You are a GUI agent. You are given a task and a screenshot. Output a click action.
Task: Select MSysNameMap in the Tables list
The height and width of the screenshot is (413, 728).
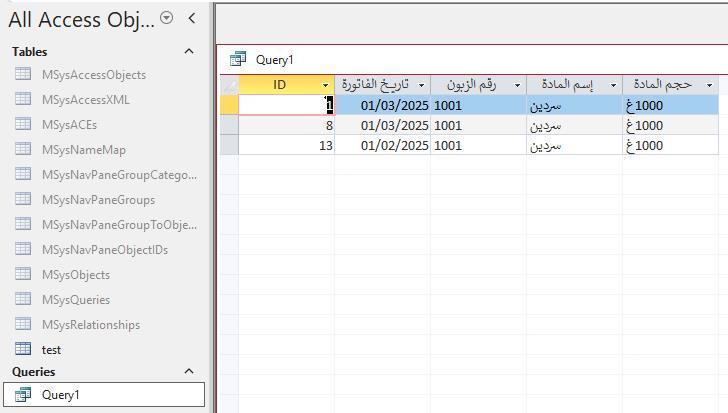(84, 150)
